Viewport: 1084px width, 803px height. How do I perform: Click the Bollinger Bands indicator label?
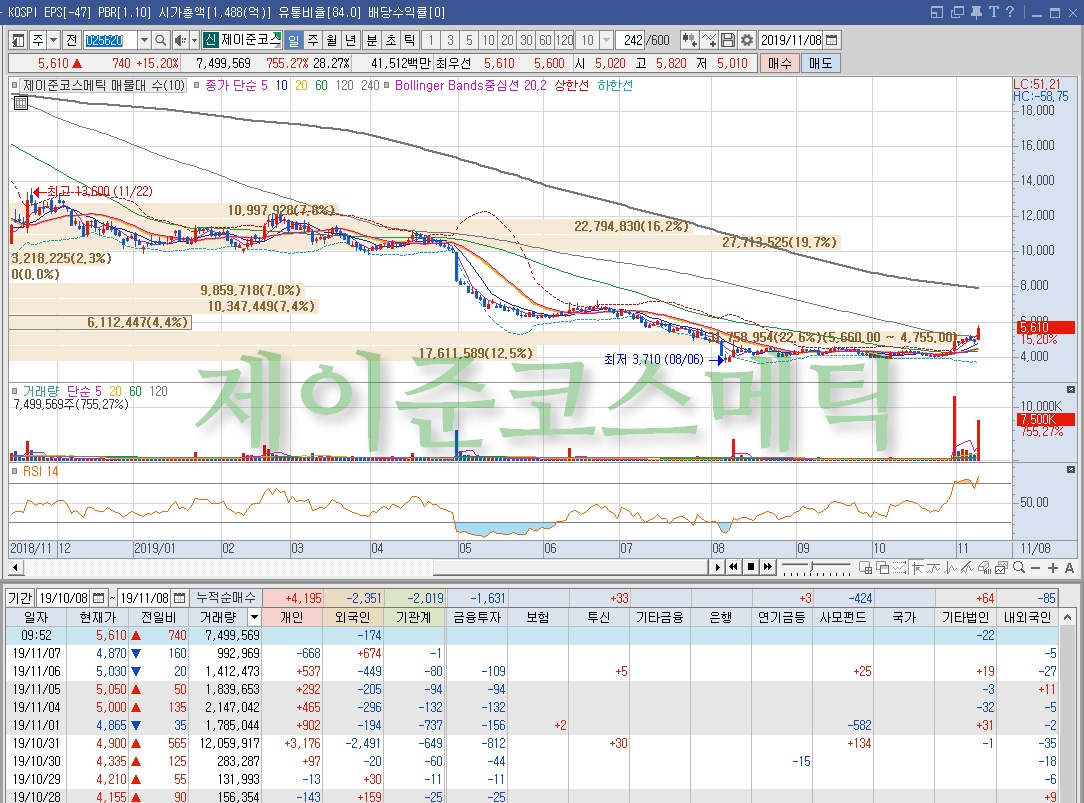[470, 85]
